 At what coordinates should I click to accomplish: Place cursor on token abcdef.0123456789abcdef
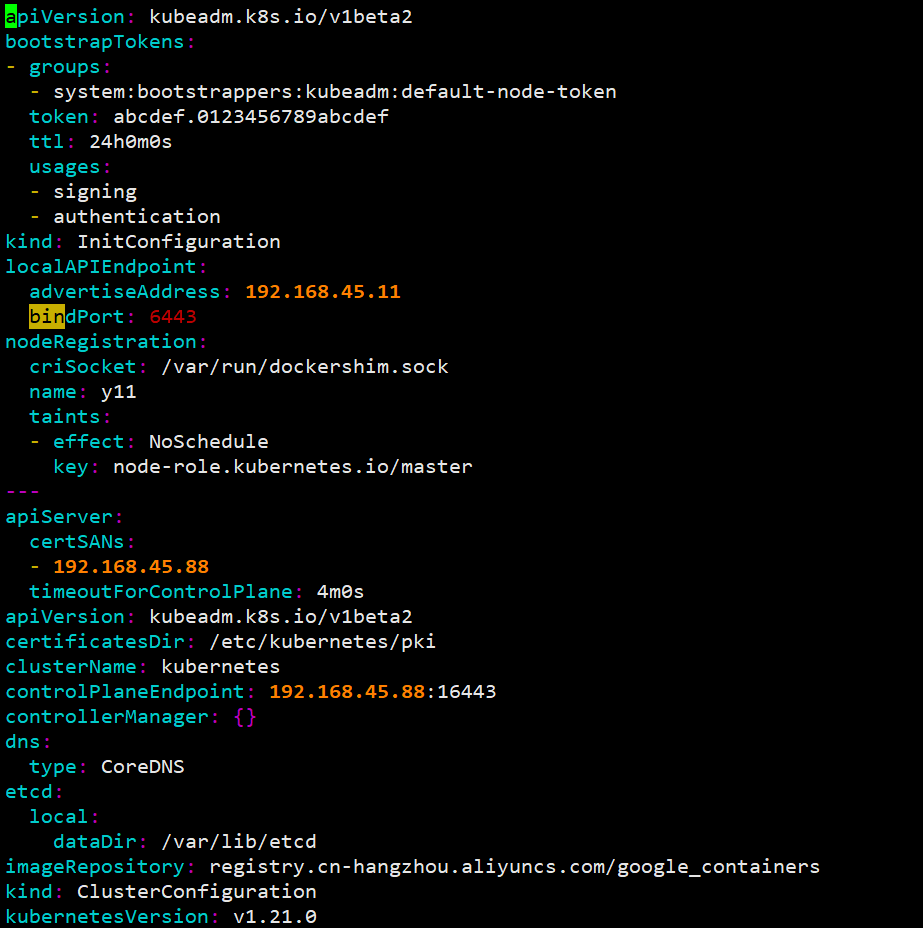coord(251,117)
